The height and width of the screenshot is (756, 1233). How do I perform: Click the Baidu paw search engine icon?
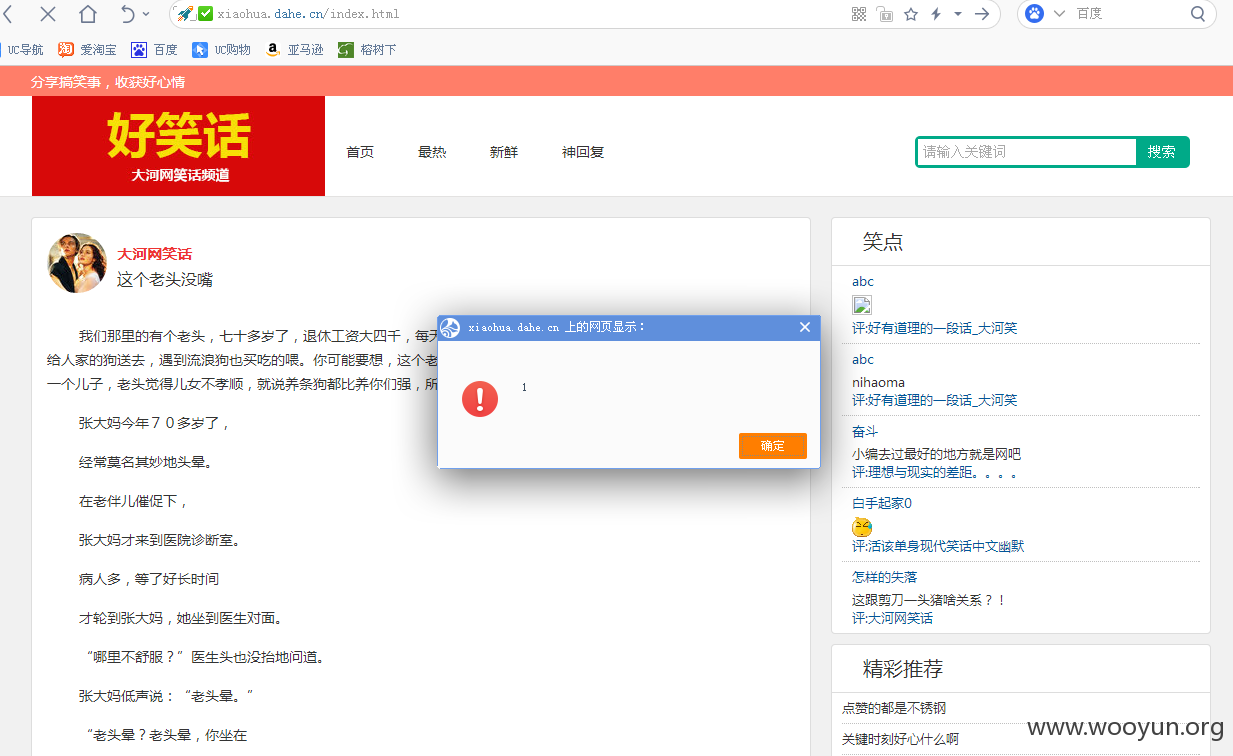click(x=1035, y=14)
